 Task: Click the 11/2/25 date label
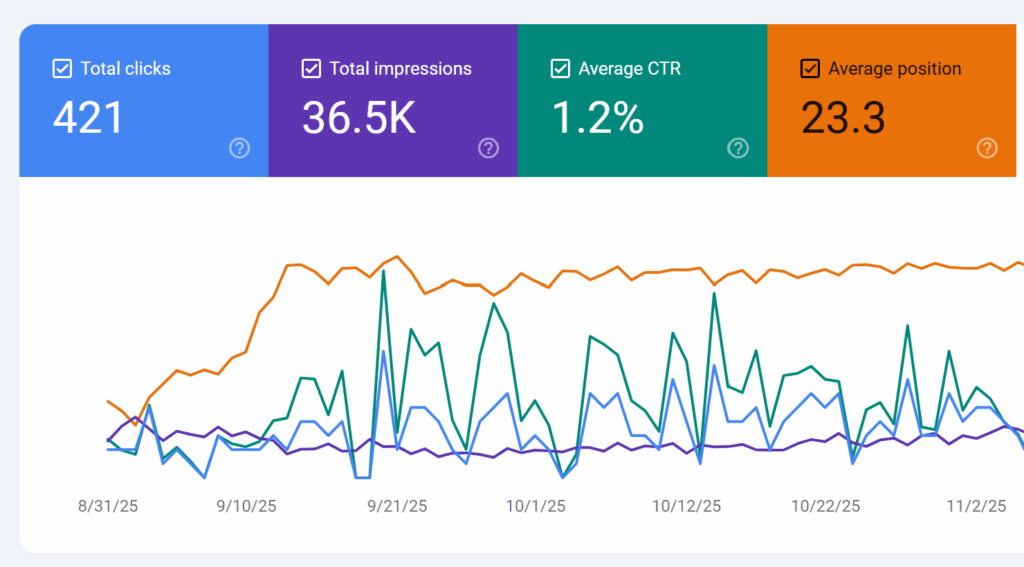click(x=976, y=506)
